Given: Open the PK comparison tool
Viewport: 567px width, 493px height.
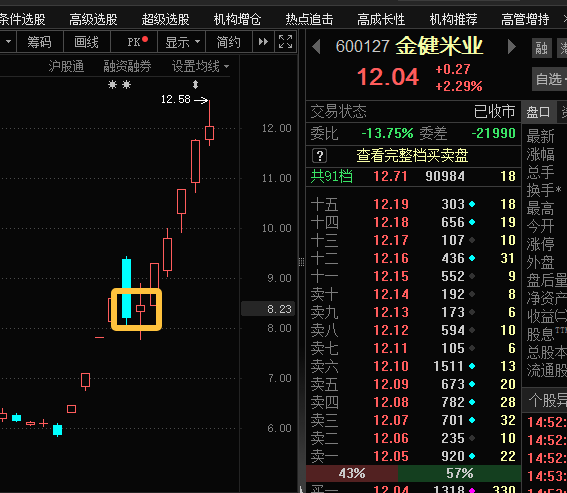Looking at the screenshot, I should (x=134, y=42).
